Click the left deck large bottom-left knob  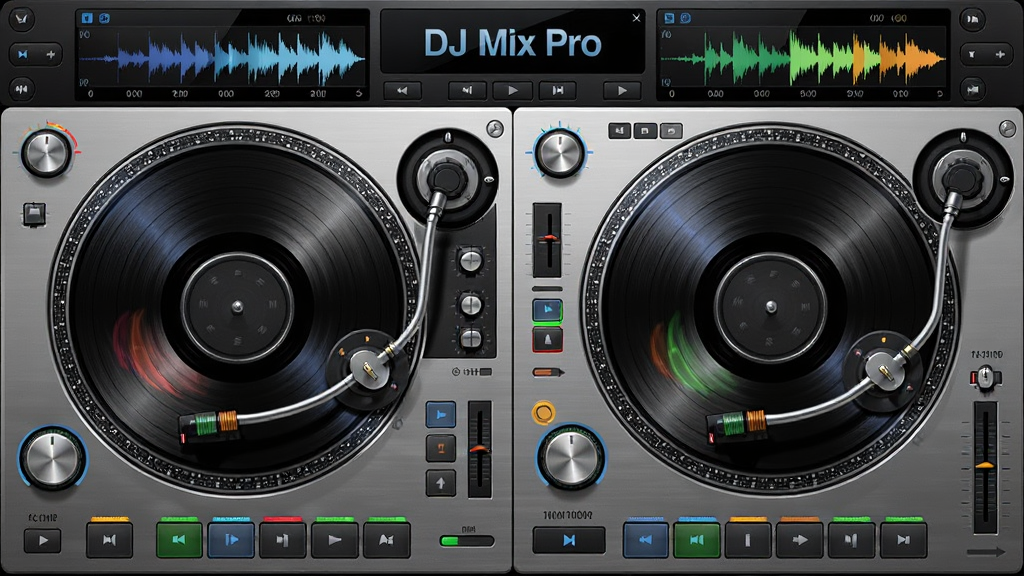(52, 458)
